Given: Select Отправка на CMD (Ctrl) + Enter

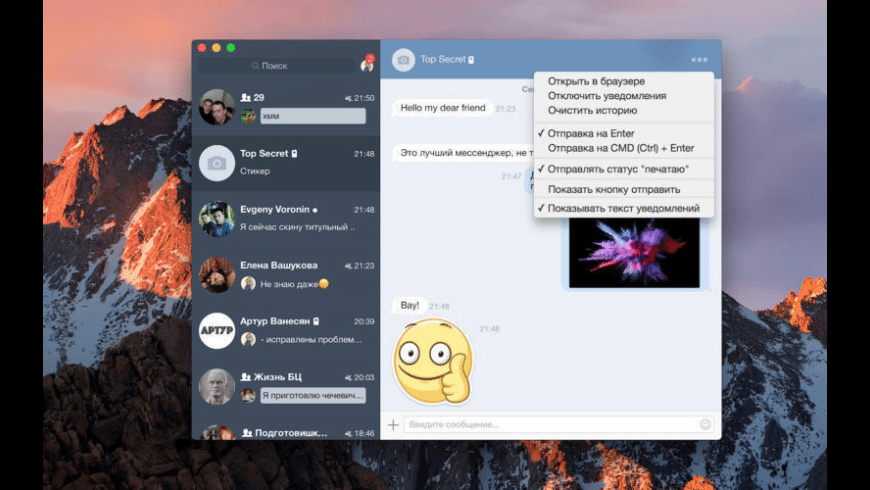Looking at the screenshot, I should point(621,148).
